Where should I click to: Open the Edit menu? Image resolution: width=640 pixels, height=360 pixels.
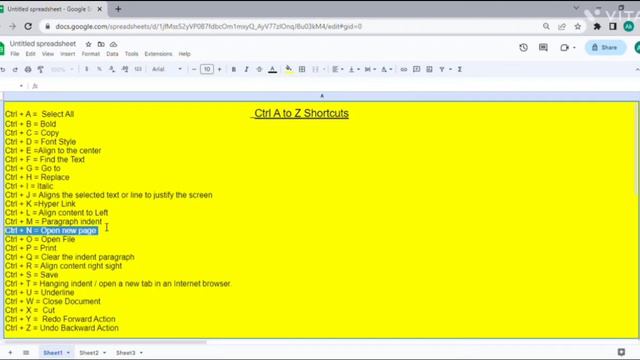(31, 54)
